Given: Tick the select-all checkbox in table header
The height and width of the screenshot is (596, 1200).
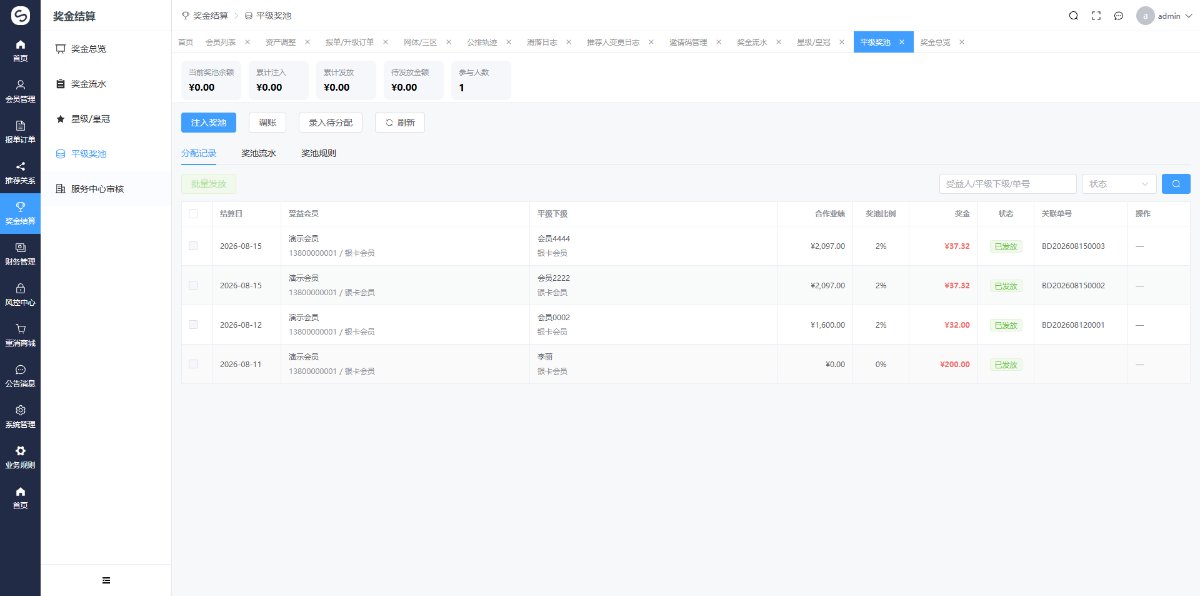Looking at the screenshot, I should (193, 213).
